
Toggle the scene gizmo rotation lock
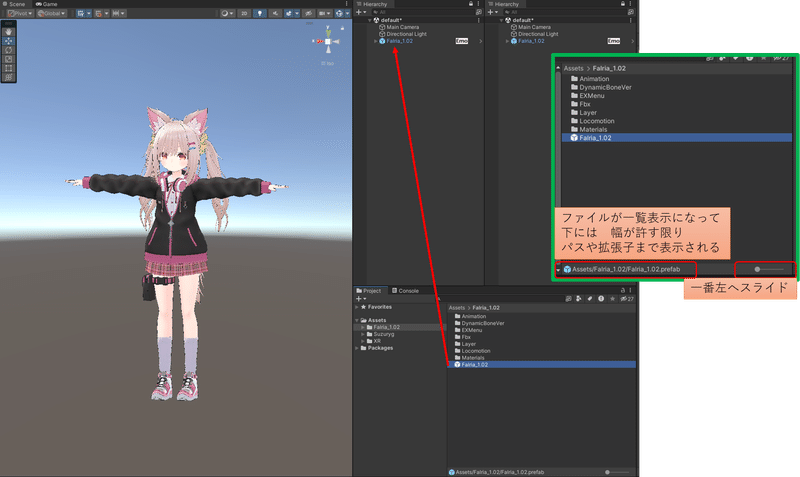point(342,28)
